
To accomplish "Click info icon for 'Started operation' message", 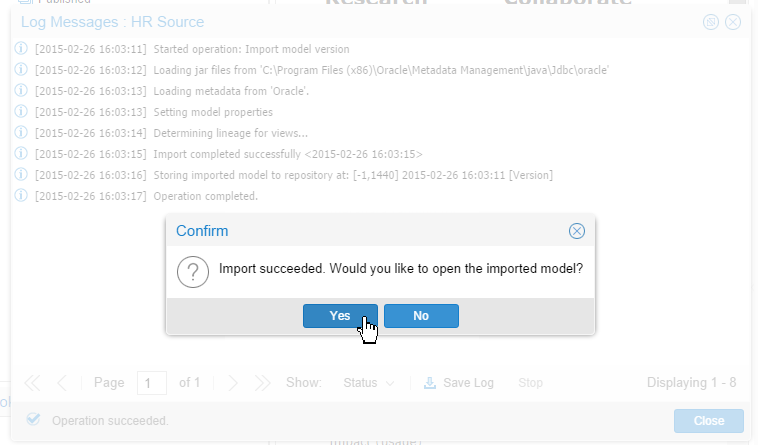I will click(21, 49).
